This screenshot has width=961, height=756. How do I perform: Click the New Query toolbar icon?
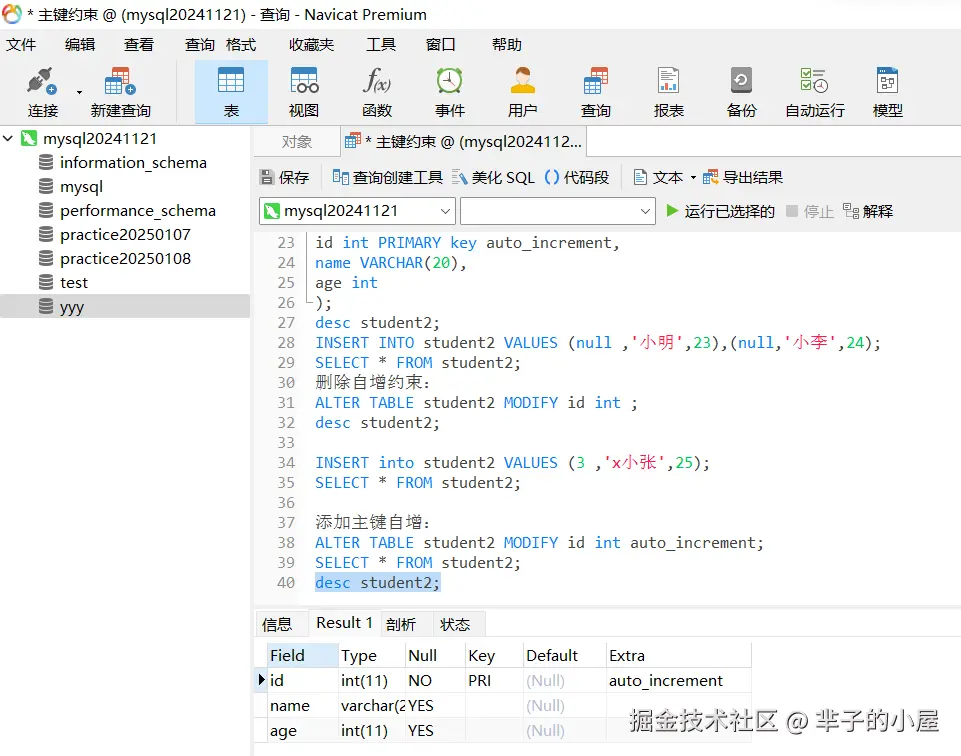tap(120, 81)
